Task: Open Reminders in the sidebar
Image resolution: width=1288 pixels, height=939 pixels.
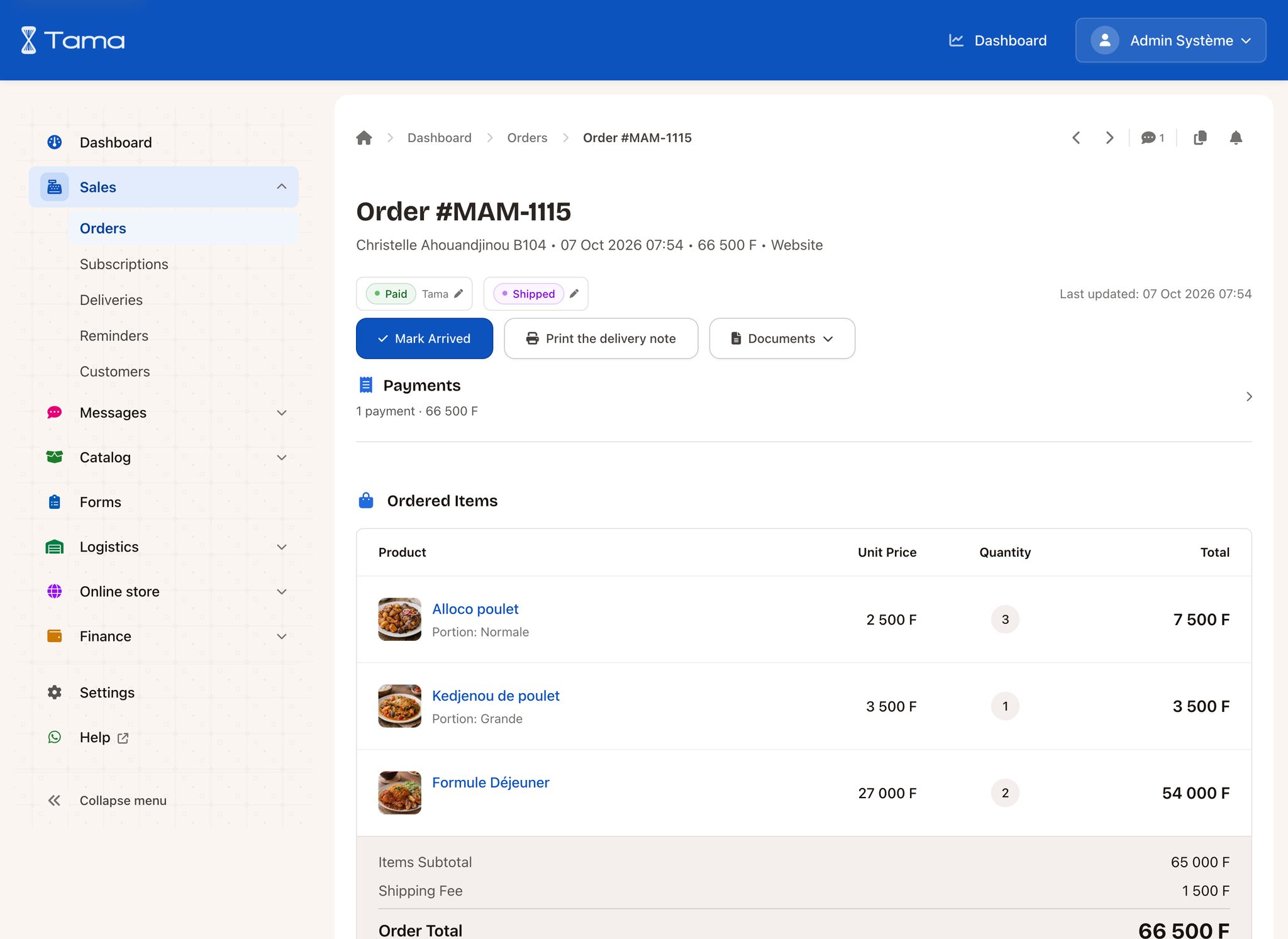Action: pos(114,336)
